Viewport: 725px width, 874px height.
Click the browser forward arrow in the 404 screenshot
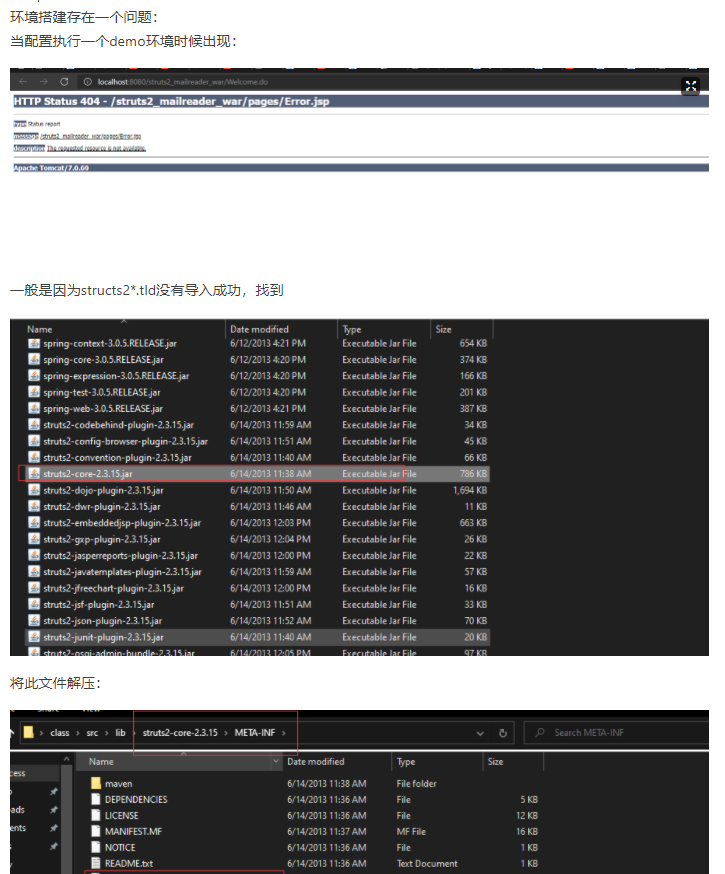pos(43,82)
